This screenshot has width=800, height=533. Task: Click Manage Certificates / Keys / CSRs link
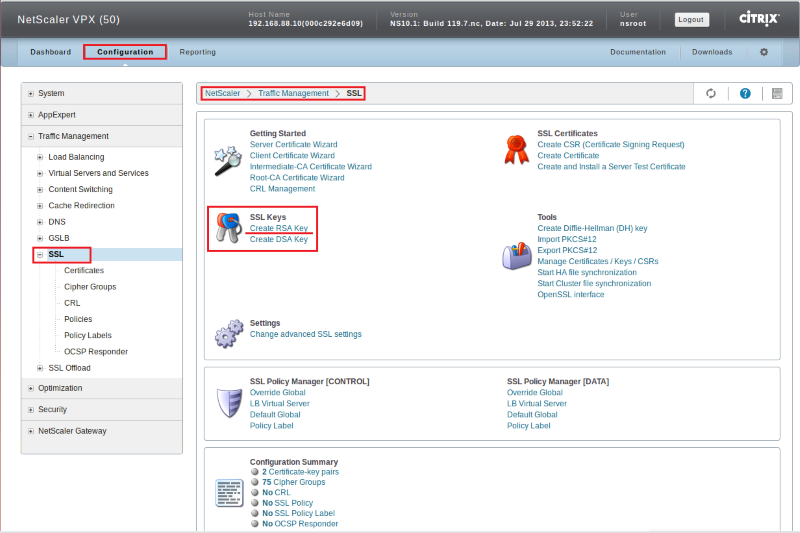(x=597, y=261)
